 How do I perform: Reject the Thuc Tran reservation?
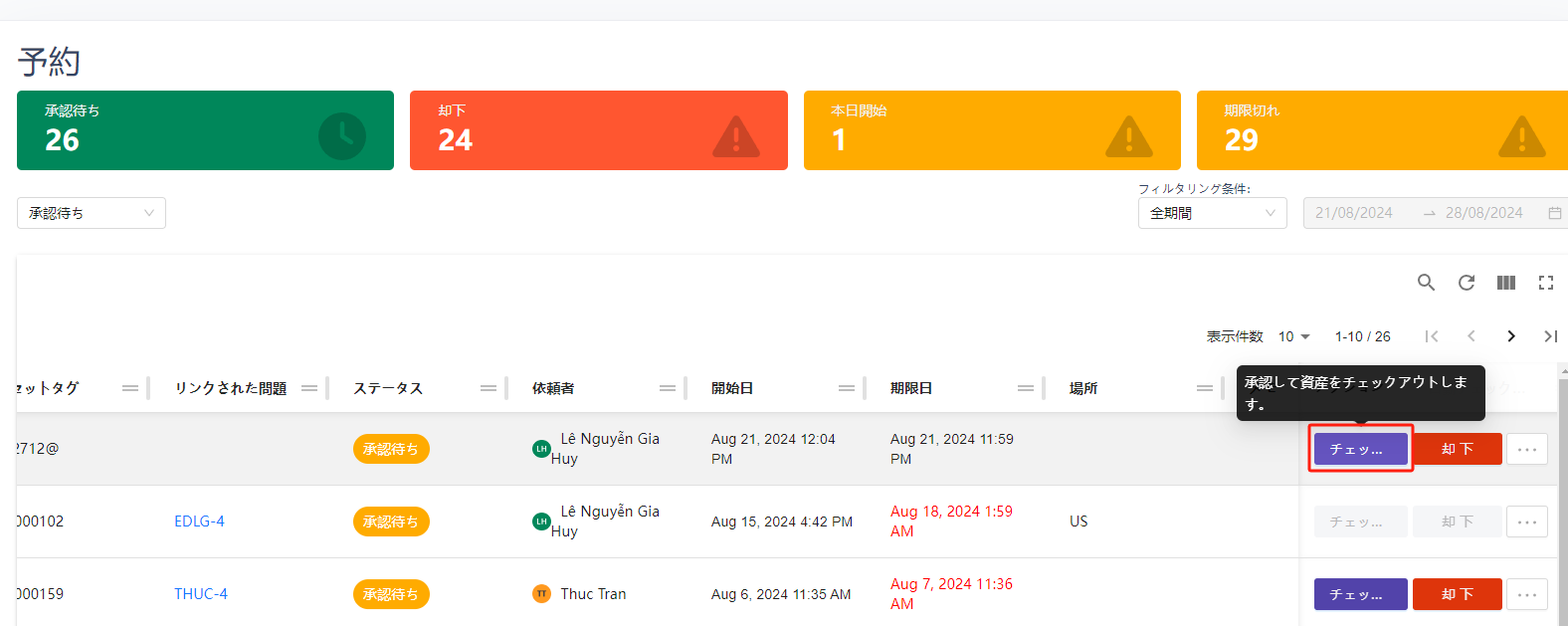(1457, 594)
